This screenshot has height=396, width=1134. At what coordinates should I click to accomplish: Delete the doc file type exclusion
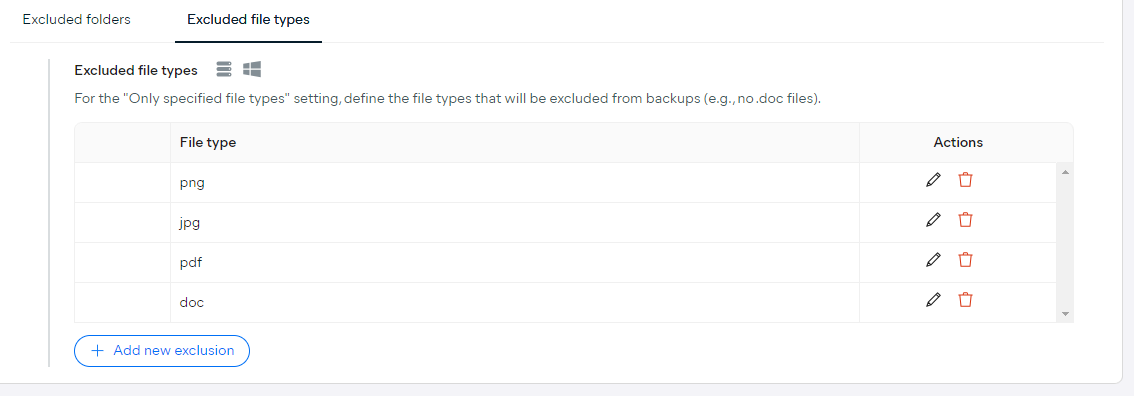click(965, 299)
